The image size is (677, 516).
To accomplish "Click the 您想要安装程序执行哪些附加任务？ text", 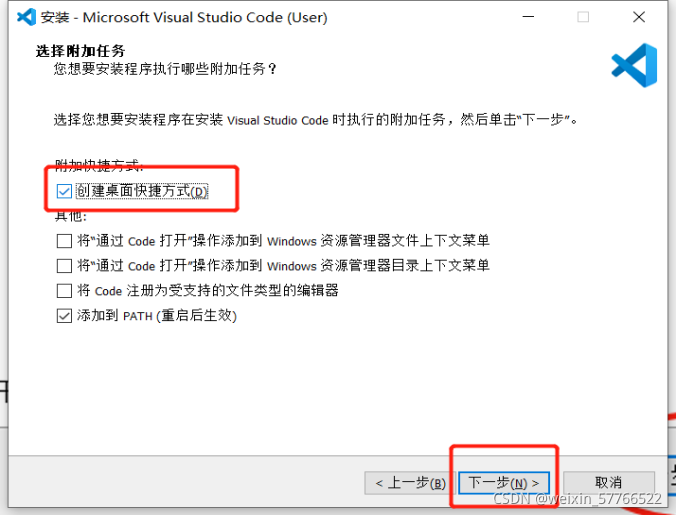I will [165, 69].
